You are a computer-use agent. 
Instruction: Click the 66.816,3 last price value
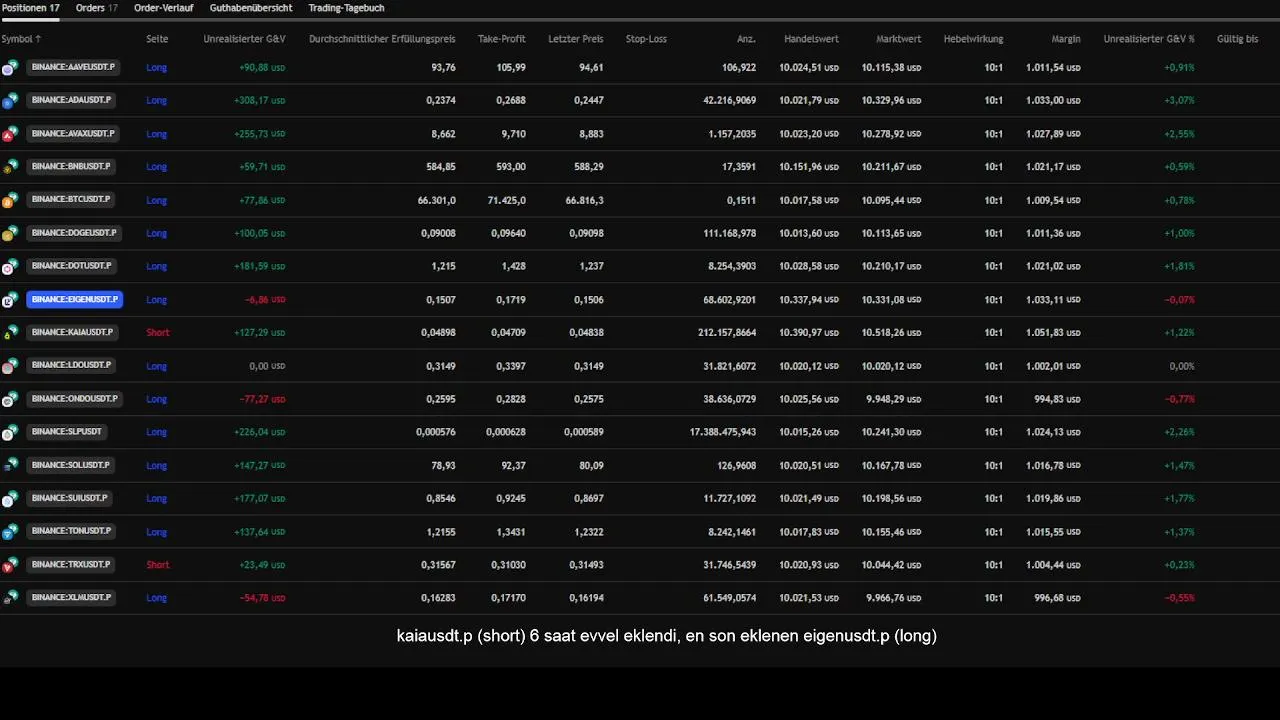click(584, 200)
